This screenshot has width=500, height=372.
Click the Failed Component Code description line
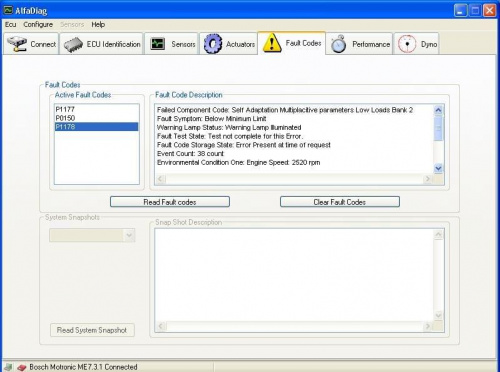tap(285, 110)
